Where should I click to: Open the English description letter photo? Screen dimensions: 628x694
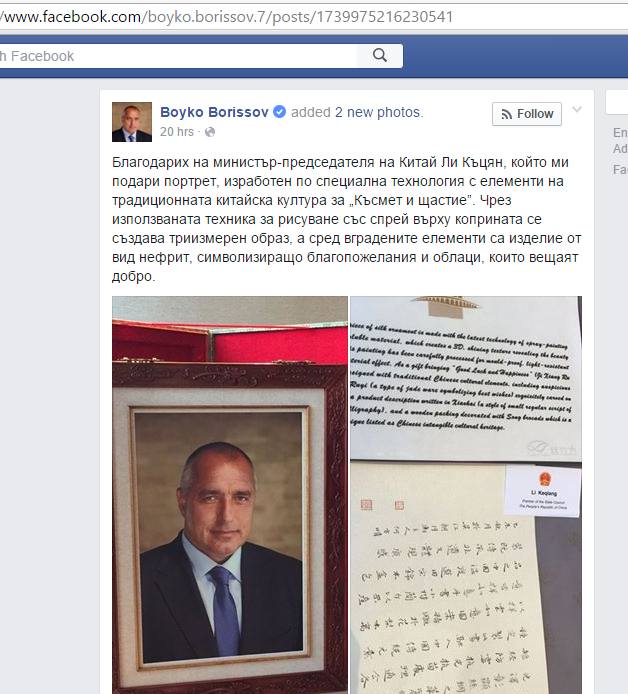(x=466, y=378)
